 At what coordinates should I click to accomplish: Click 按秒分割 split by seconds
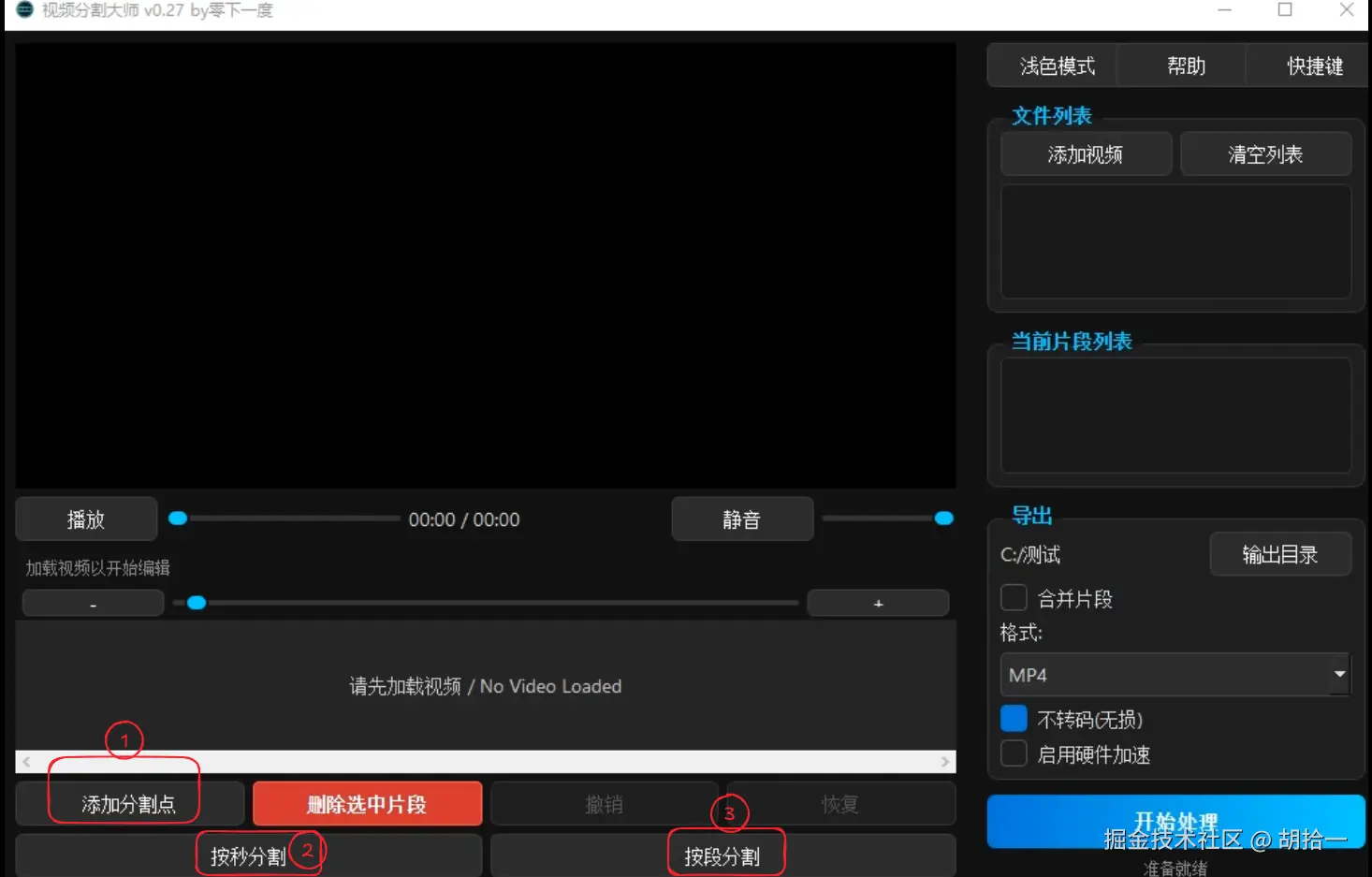[248, 856]
